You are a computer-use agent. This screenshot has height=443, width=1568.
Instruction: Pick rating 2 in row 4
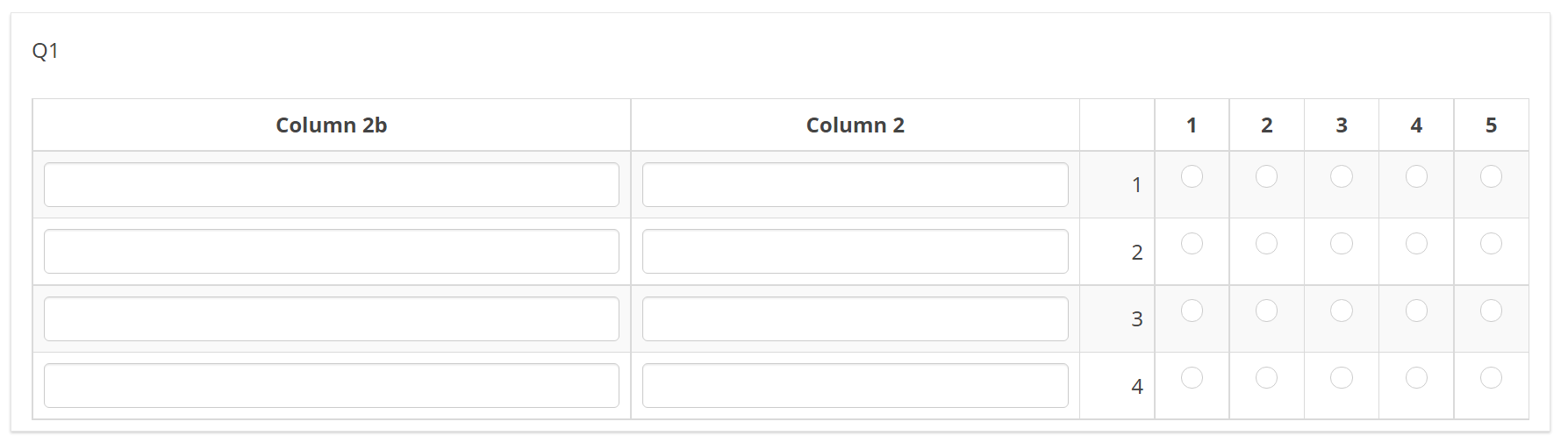1266,377
